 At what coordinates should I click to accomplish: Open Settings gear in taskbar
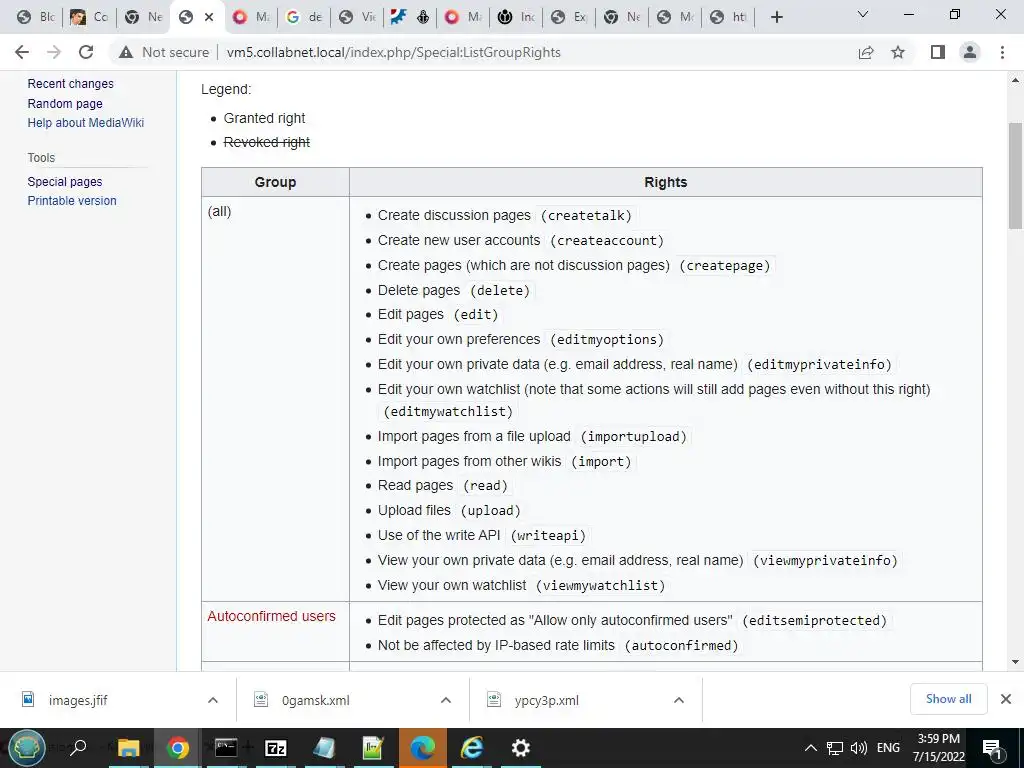(x=520, y=748)
